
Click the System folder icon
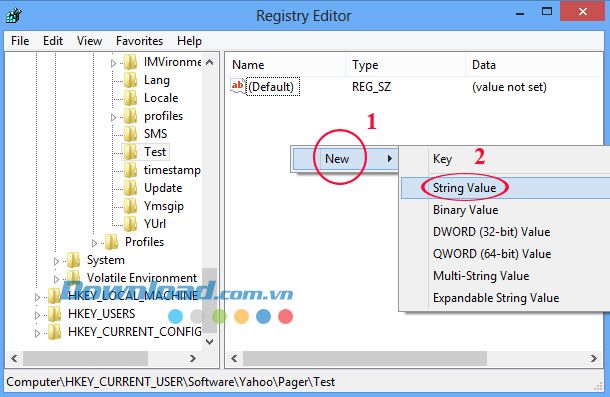(x=73, y=260)
